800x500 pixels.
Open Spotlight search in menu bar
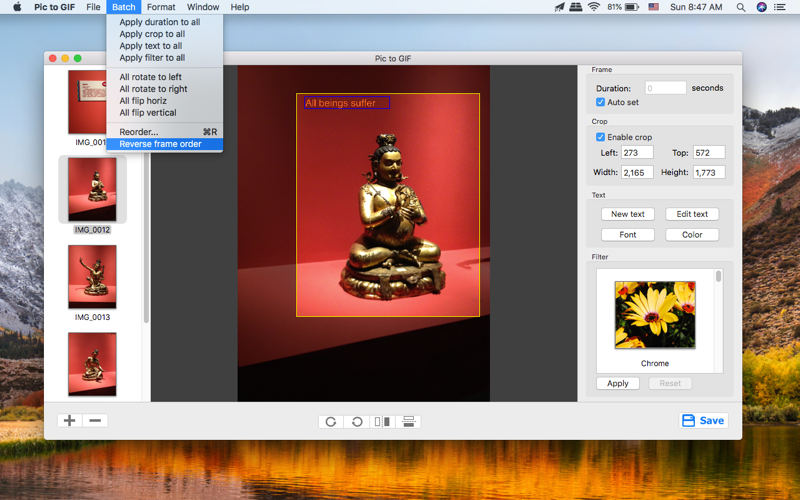tap(741, 7)
